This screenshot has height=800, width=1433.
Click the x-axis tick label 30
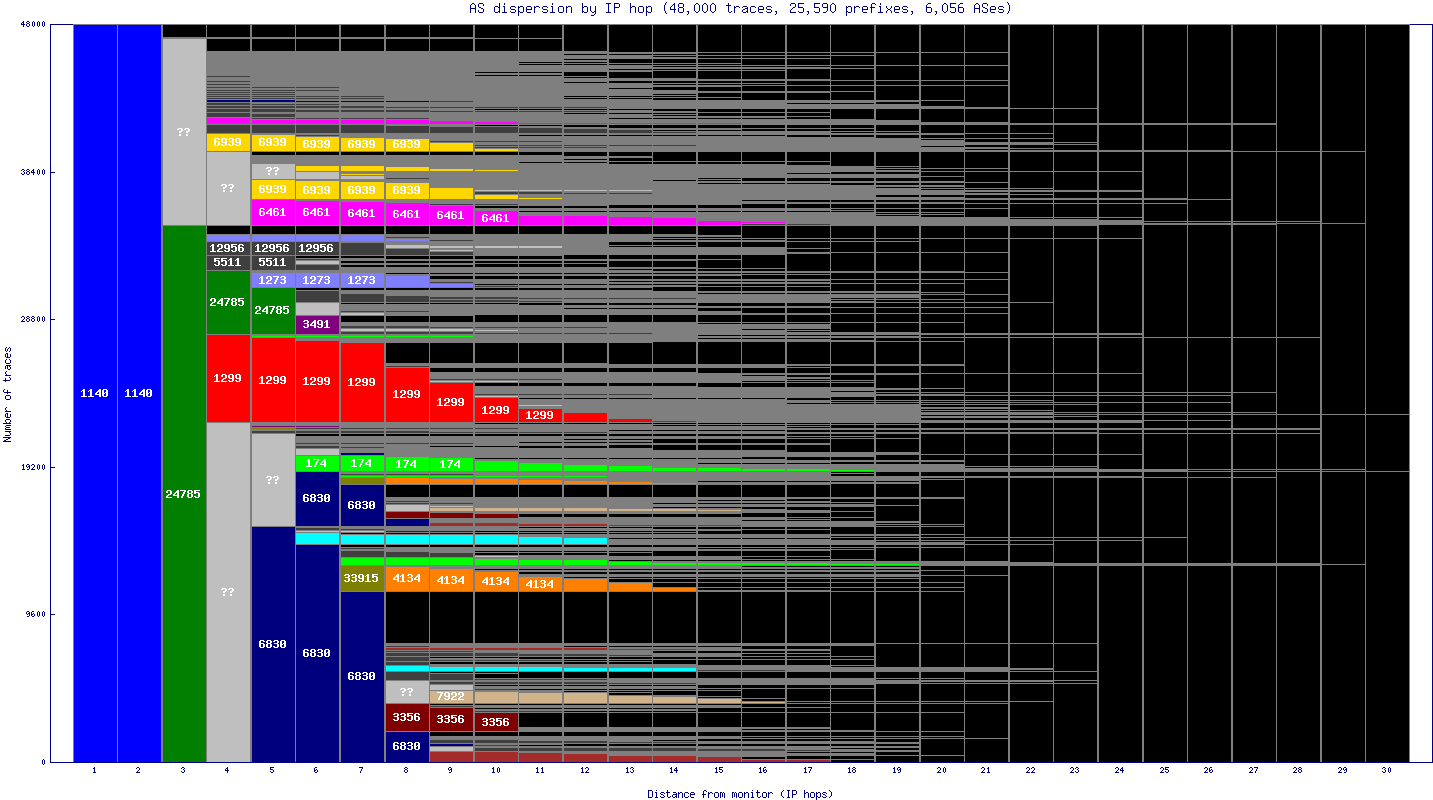[1386, 771]
